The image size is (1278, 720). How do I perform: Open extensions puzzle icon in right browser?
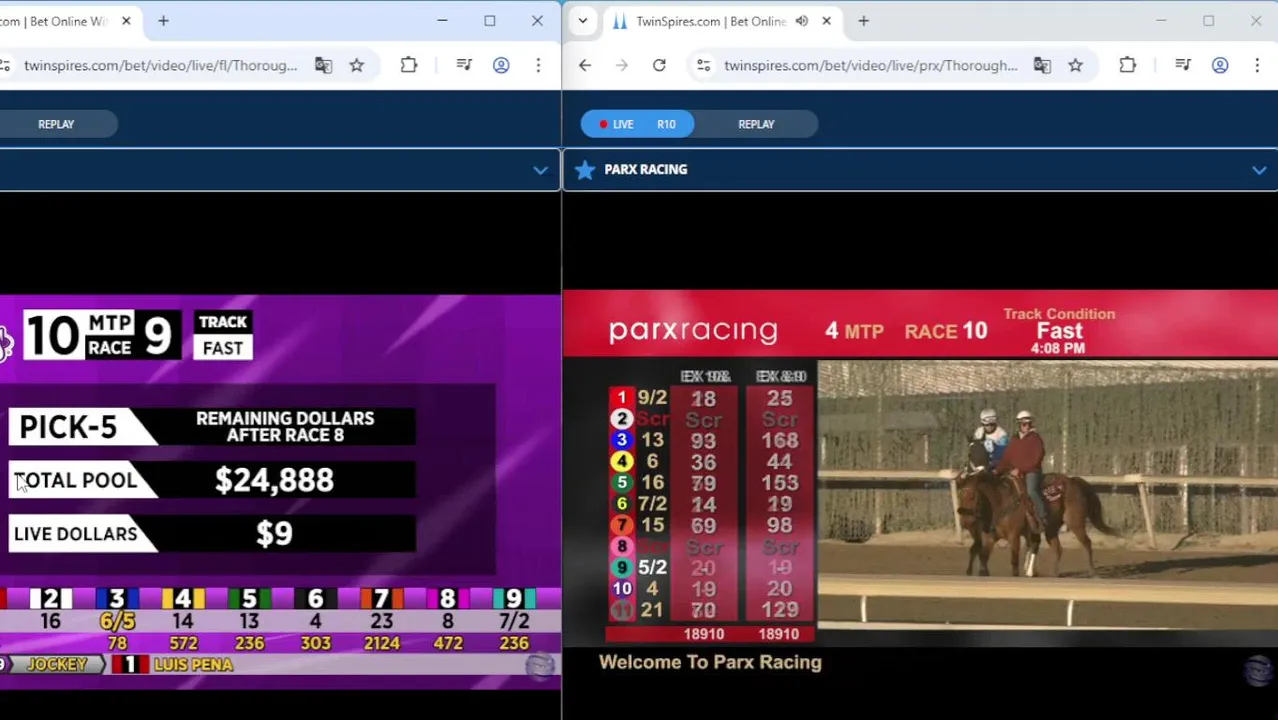pyautogui.click(x=1128, y=65)
